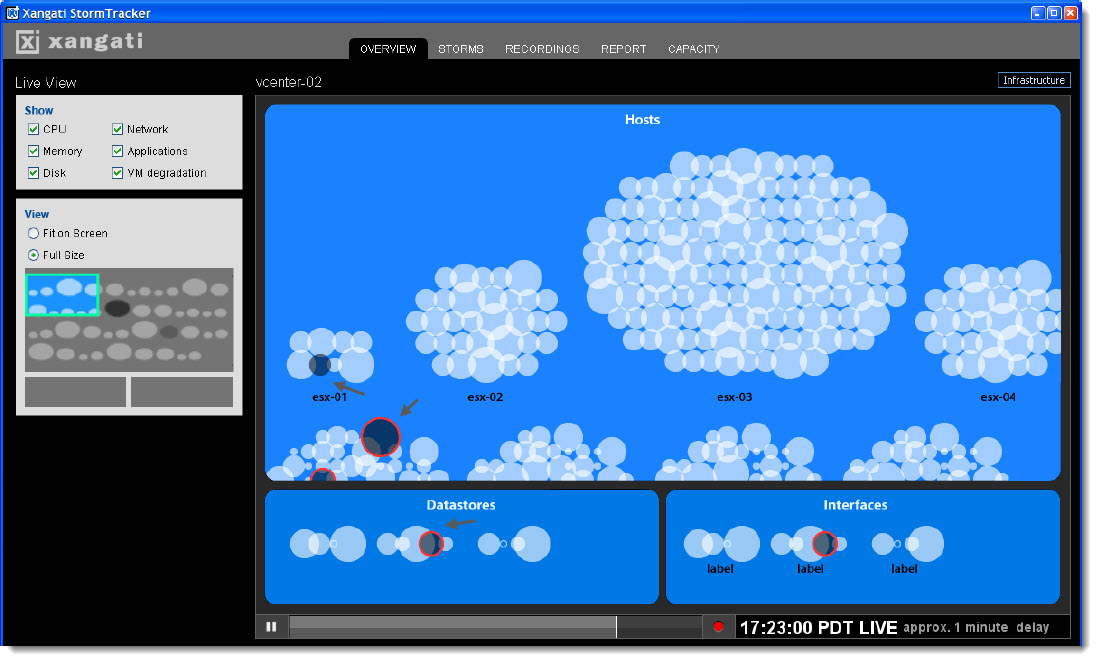Click the third Interfaces bubble cluster
This screenshot has height=661, width=1097.
(907, 544)
